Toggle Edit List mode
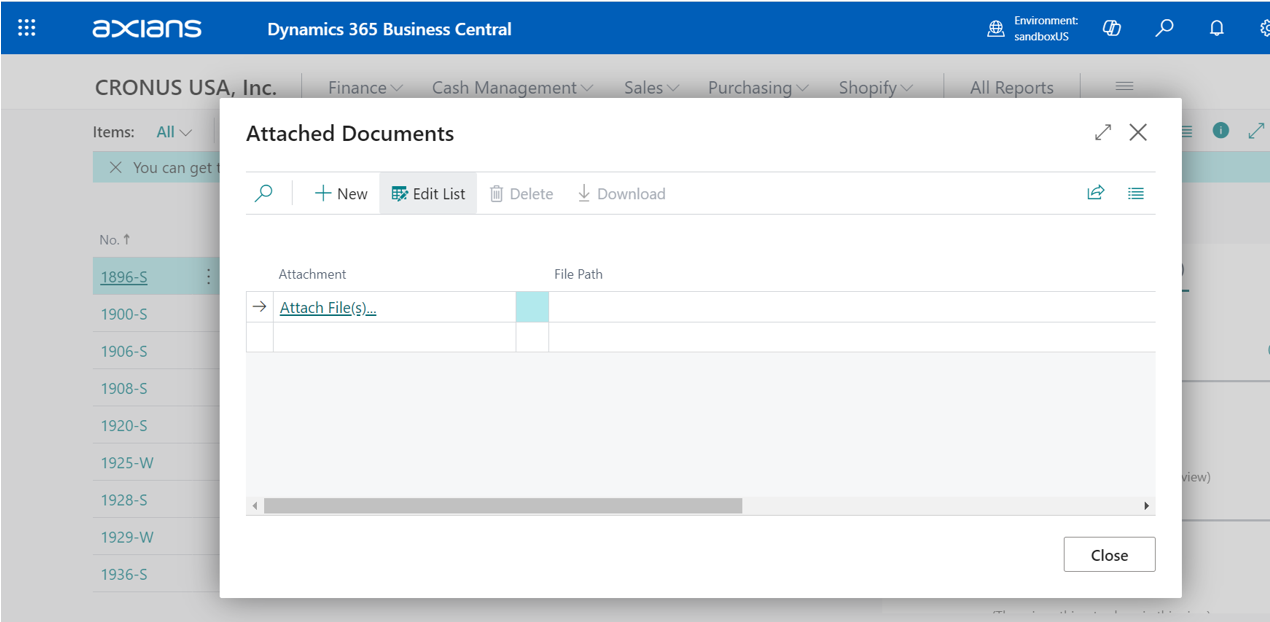Viewport: 1270px width, 622px height. (x=428, y=194)
